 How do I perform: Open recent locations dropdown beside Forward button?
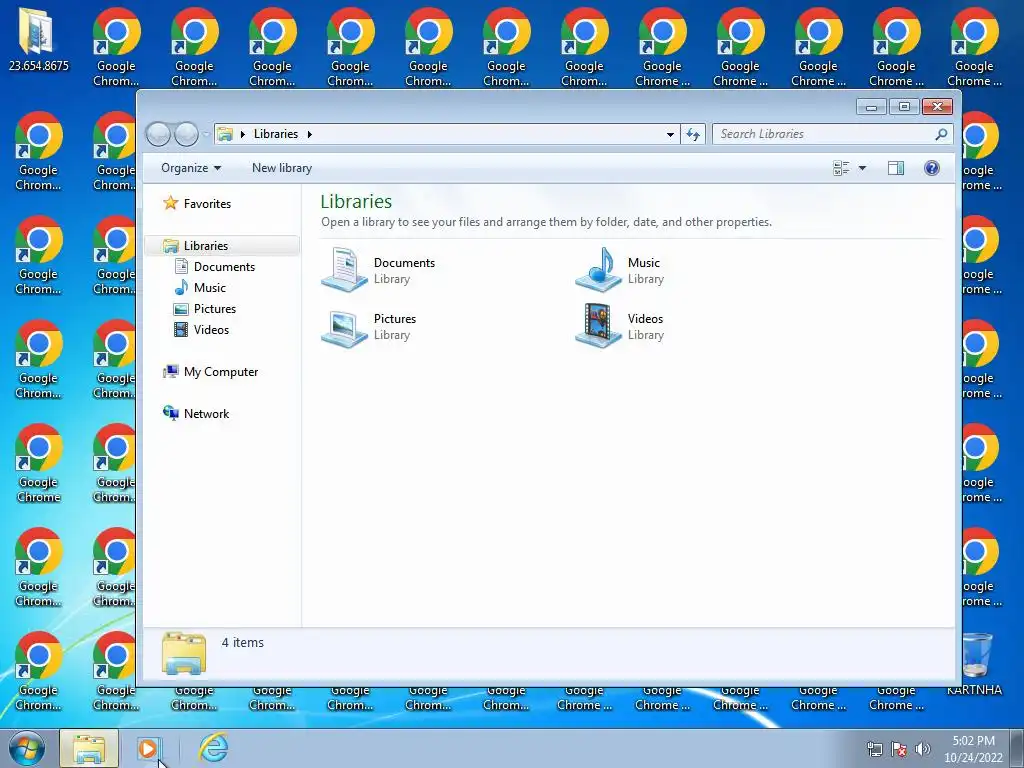click(x=206, y=134)
